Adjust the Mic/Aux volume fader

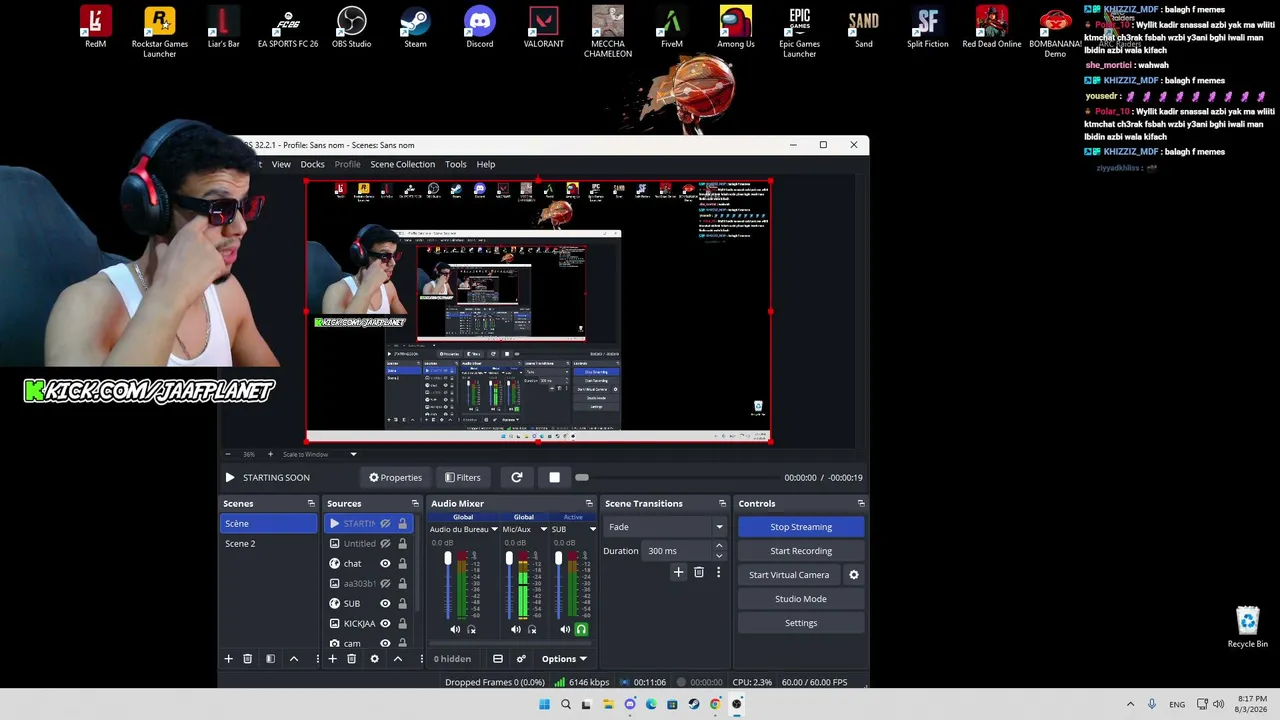509,558
